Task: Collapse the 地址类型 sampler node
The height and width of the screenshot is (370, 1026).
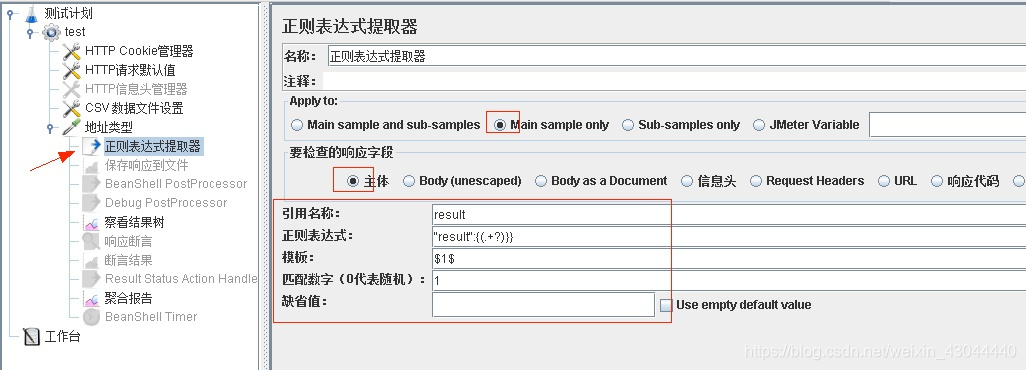Action: click(x=50, y=128)
